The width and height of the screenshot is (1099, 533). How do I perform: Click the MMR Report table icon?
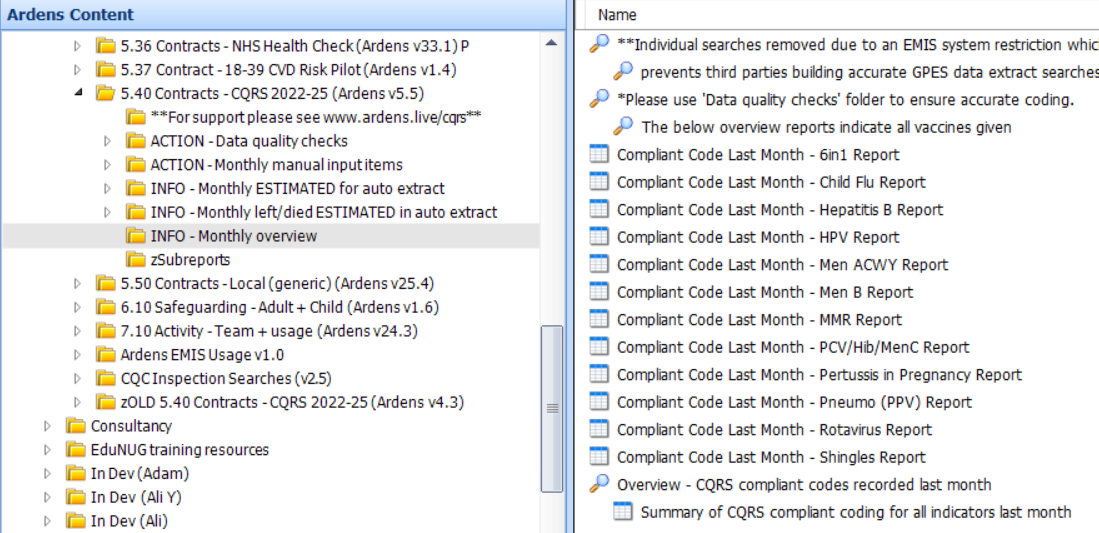coord(599,319)
